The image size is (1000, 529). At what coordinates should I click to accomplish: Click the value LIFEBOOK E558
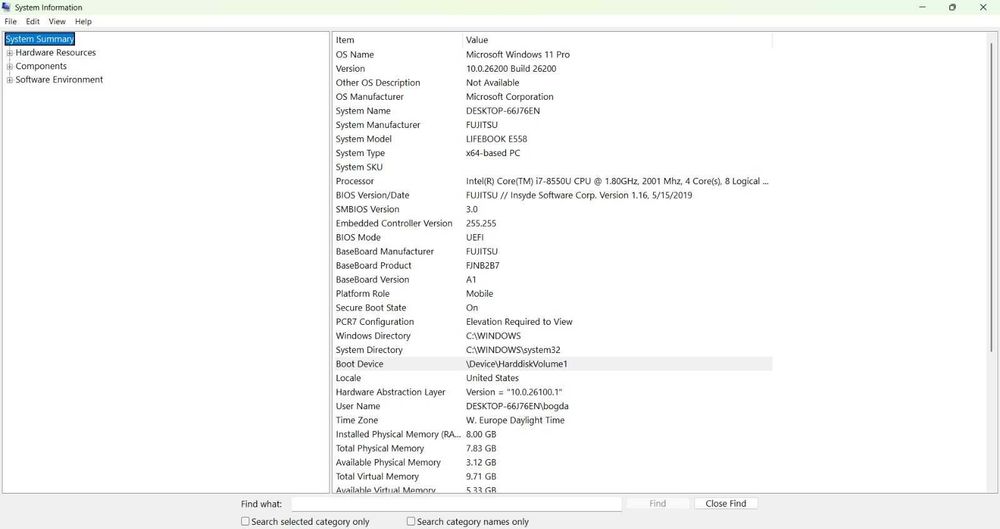pyautogui.click(x=496, y=138)
